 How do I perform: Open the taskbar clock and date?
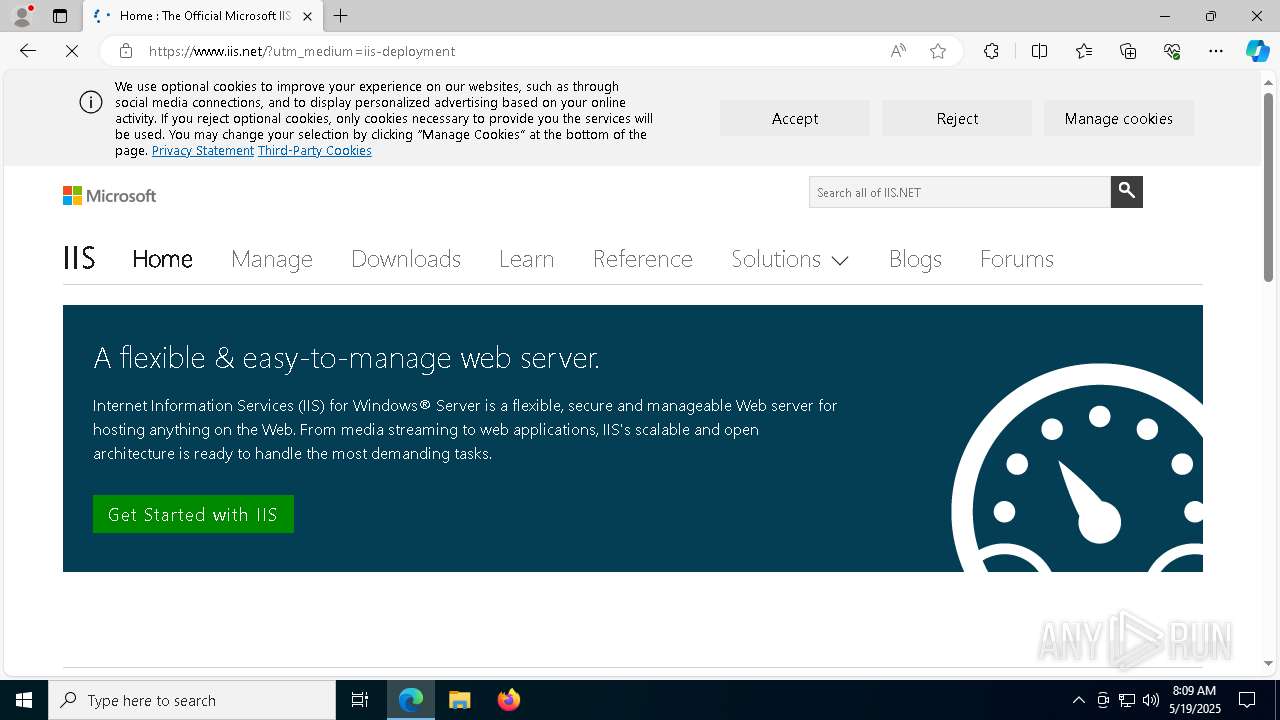tap(1196, 700)
